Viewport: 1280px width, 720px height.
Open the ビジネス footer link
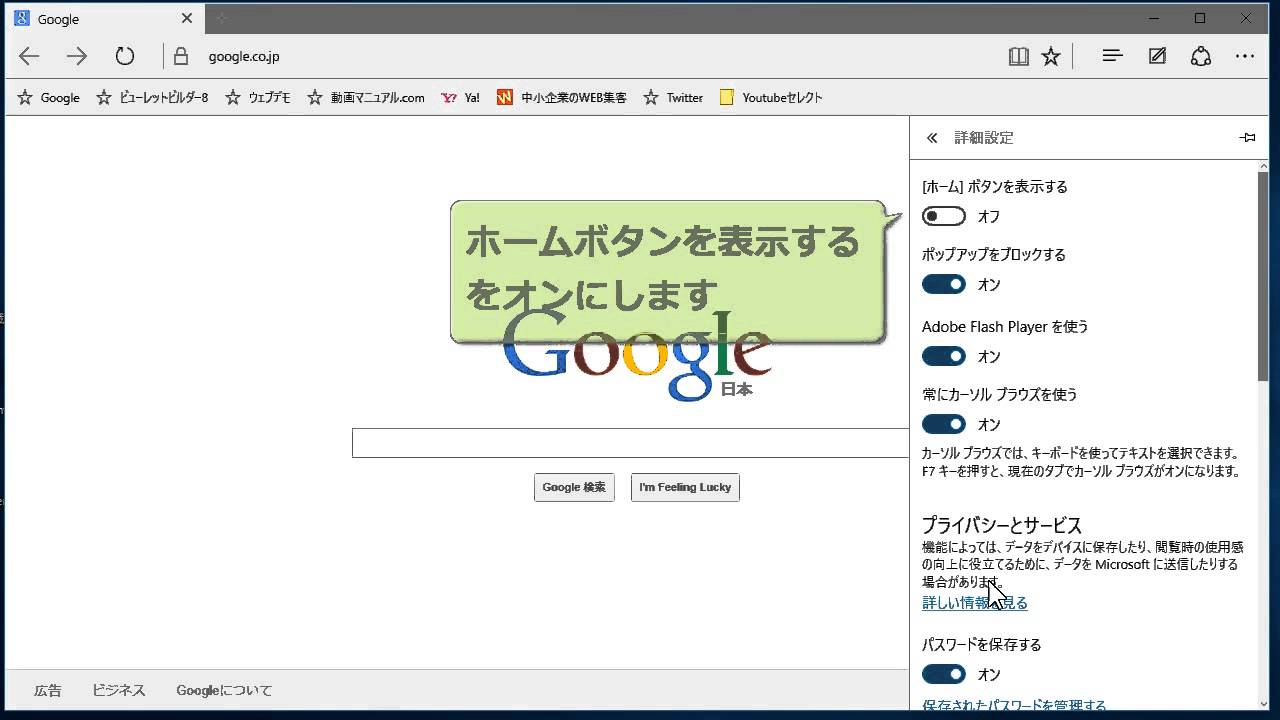coord(119,690)
